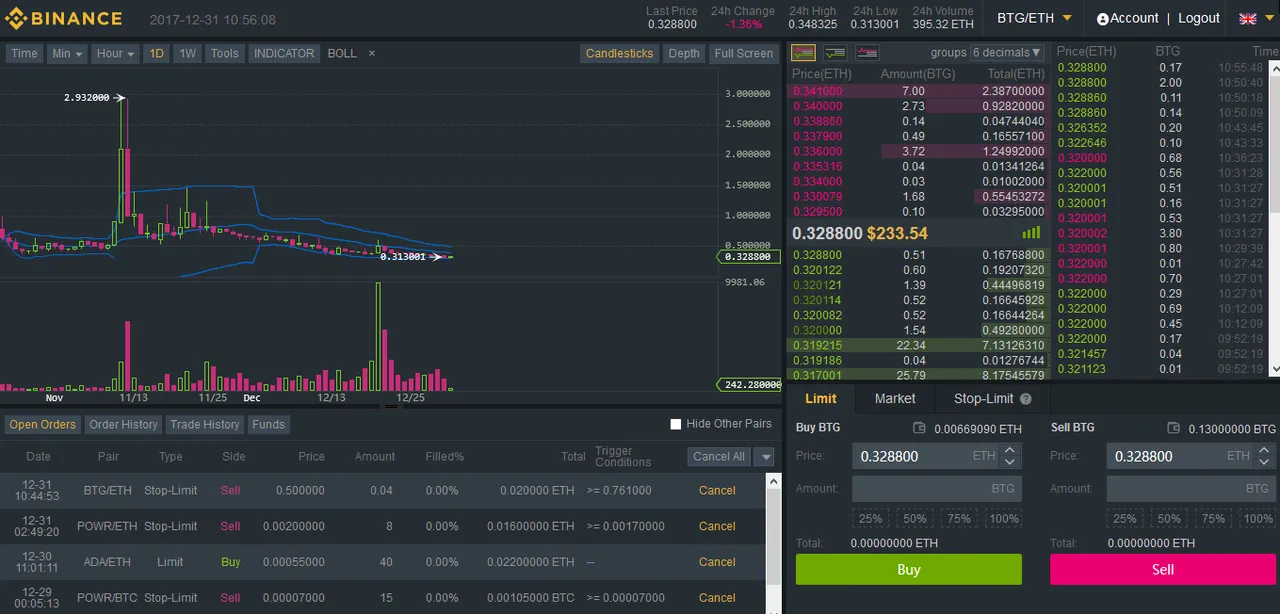Switch to the Trade History tab
Image resolution: width=1280 pixels, height=614 pixels.
point(204,424)
